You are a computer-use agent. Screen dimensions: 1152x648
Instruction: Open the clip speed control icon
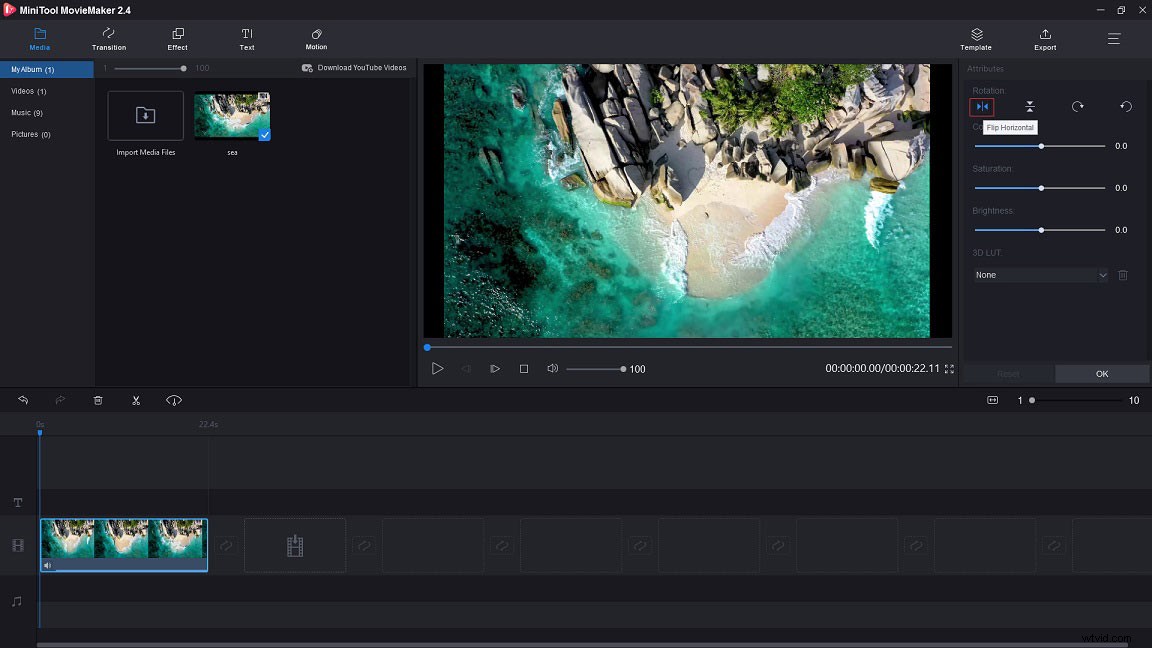(x=174, y=400)
